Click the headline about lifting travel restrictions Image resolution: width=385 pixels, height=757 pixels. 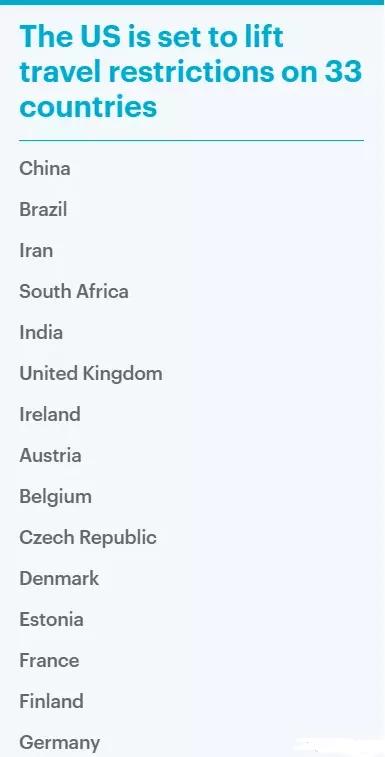tap(190, 71)
